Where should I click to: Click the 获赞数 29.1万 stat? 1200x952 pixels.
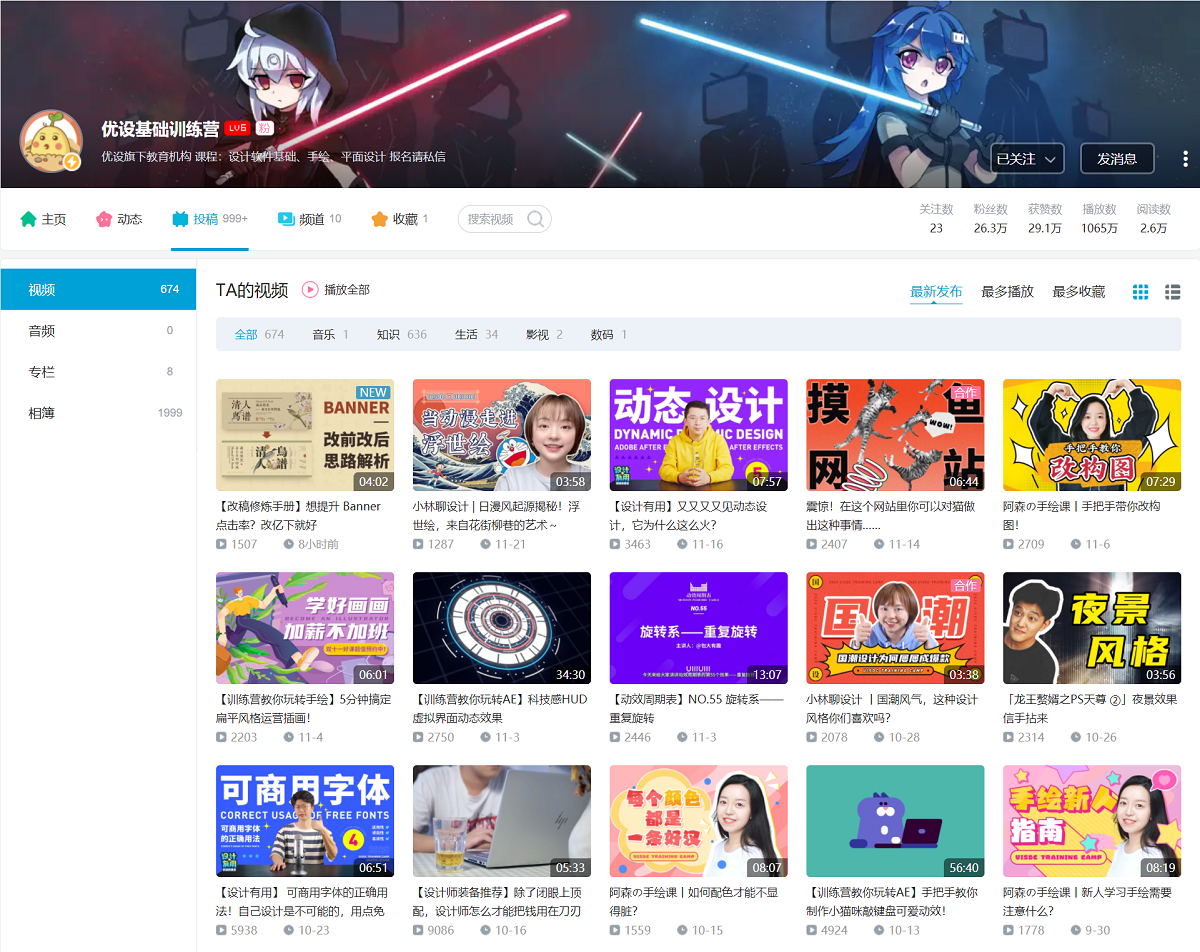[1045, 219]
